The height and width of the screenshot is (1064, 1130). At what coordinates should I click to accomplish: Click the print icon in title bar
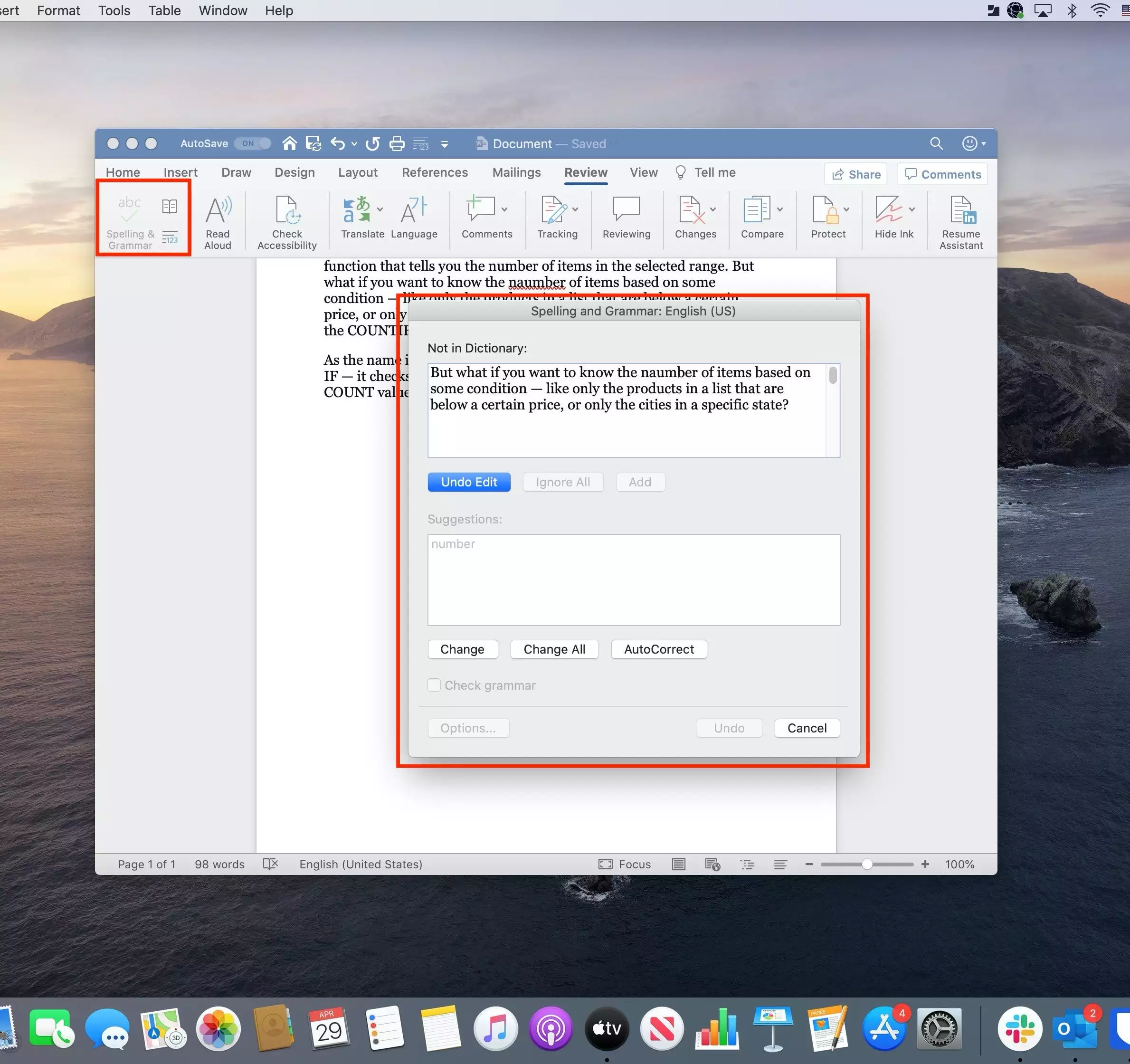397,144
